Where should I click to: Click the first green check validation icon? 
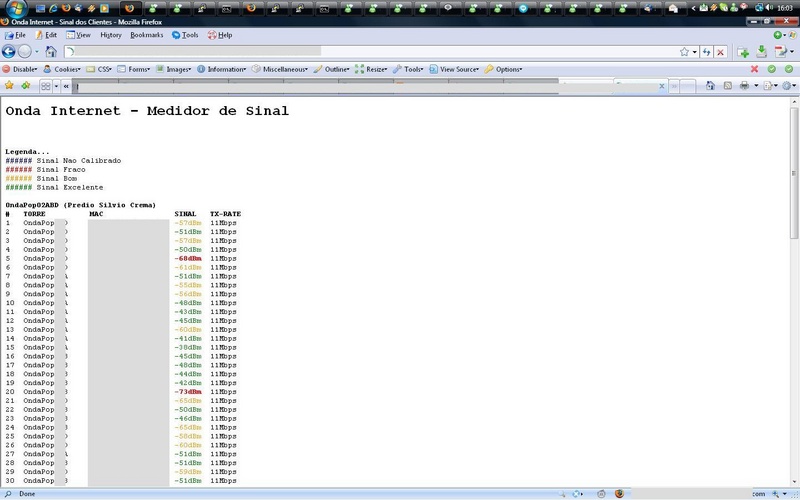771,69
